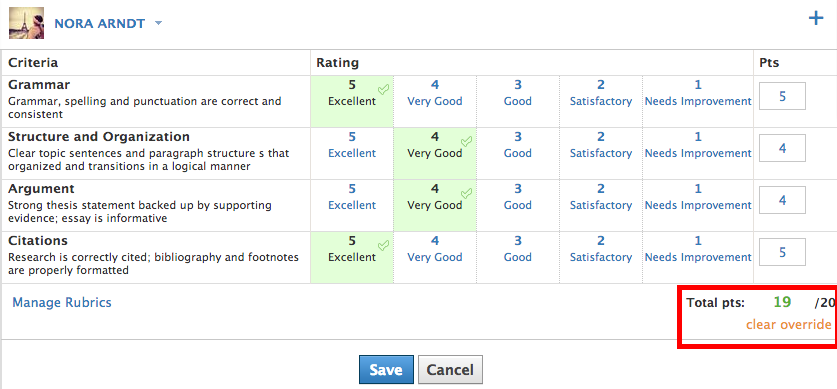Screen dimensions: 837x389
Task: Select Grammar rating 4 Very Good
Action: (x=435, y=93)
